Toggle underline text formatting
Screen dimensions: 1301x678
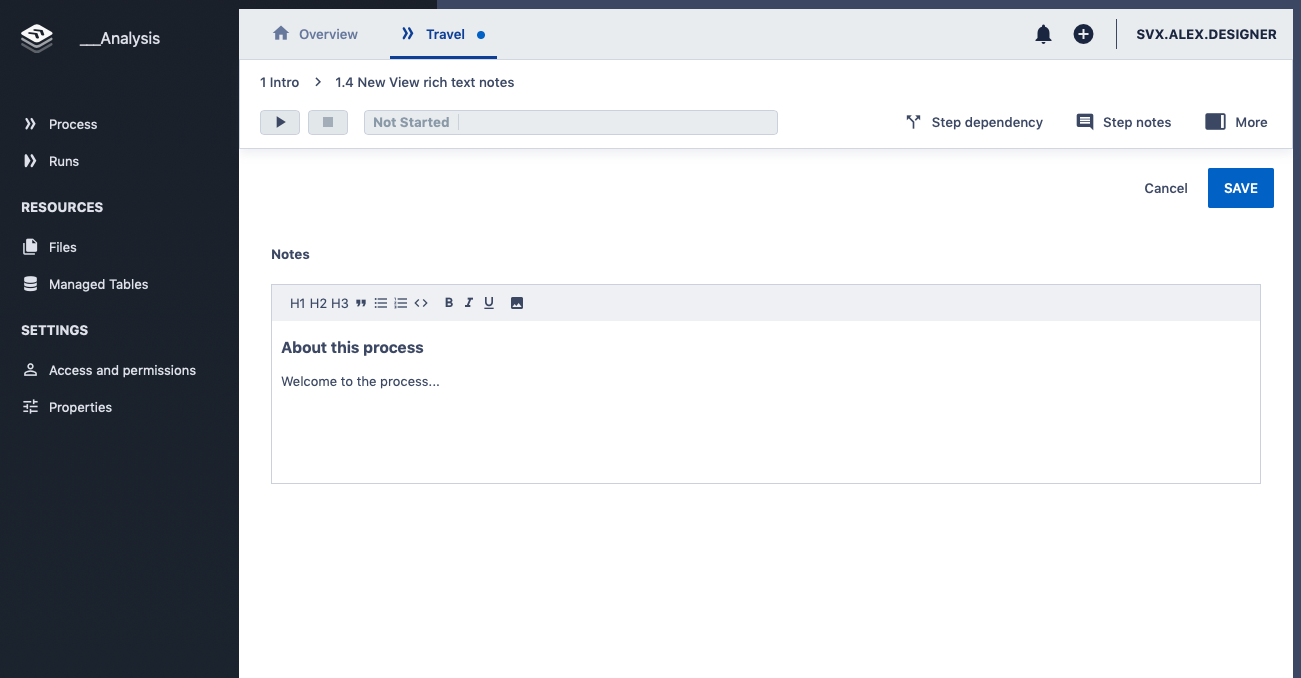point(489,303)
